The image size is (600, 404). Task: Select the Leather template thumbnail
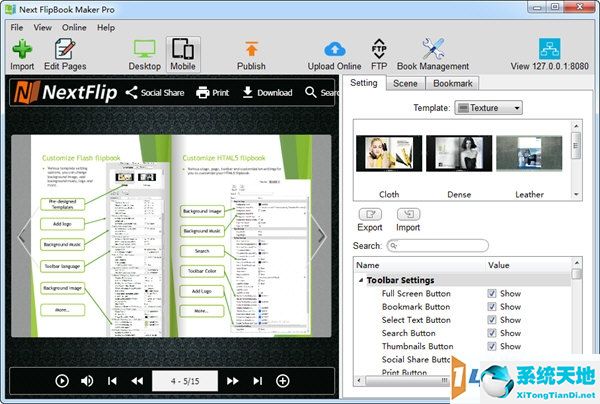(x=529, y=153)
